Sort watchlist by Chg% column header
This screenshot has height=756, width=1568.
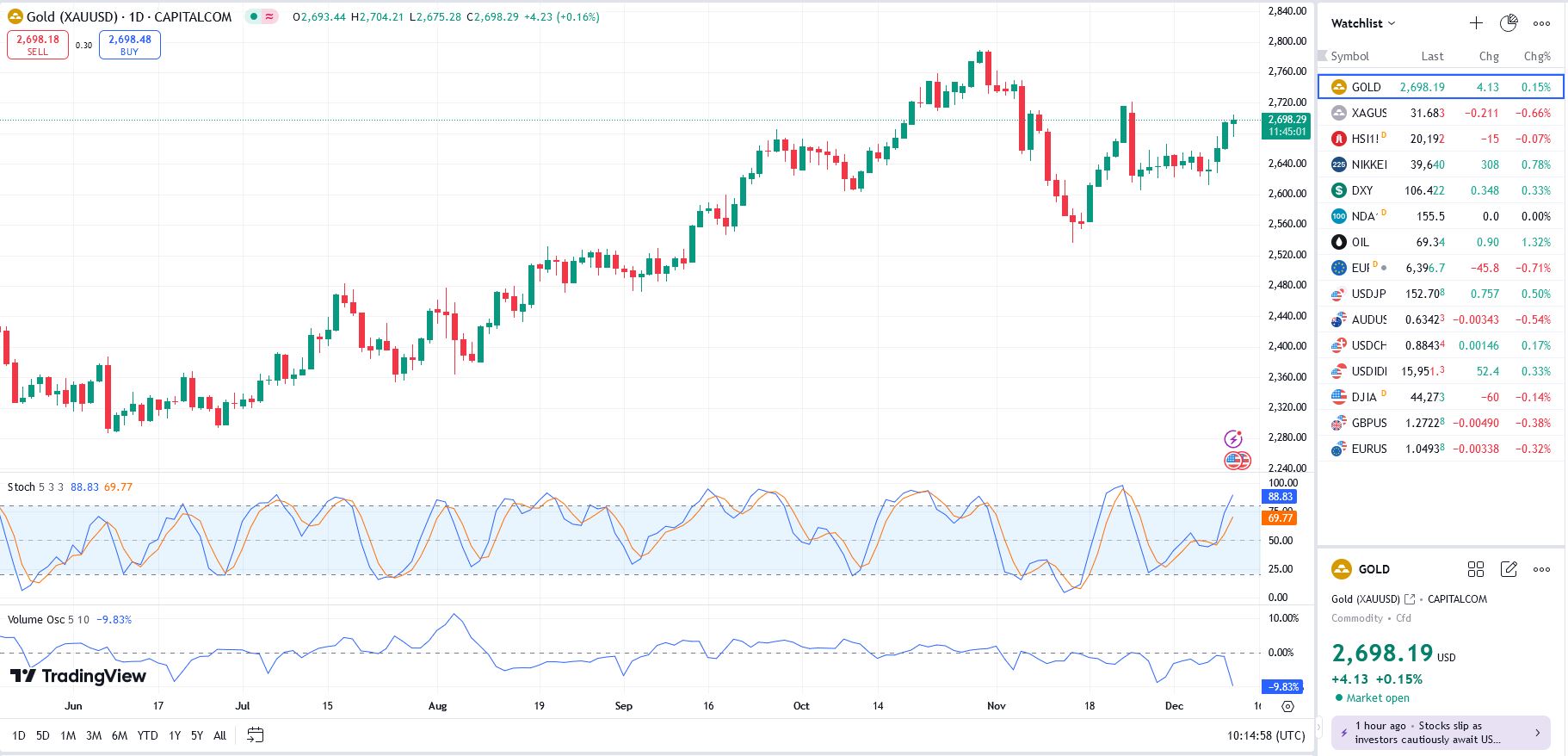pos(1536,56)
